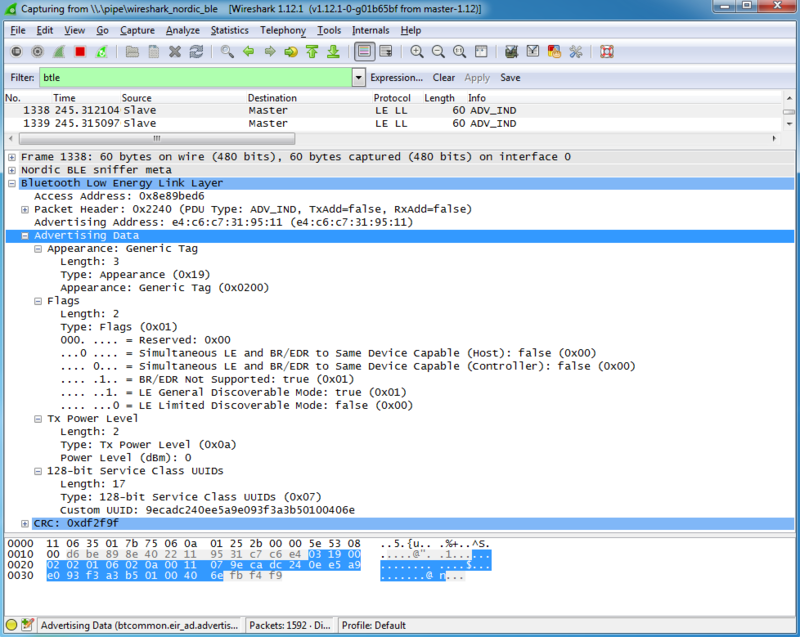Screen dimensions: 800x637
Task: Select the Custom UUID line
Action: pos(207,510)
